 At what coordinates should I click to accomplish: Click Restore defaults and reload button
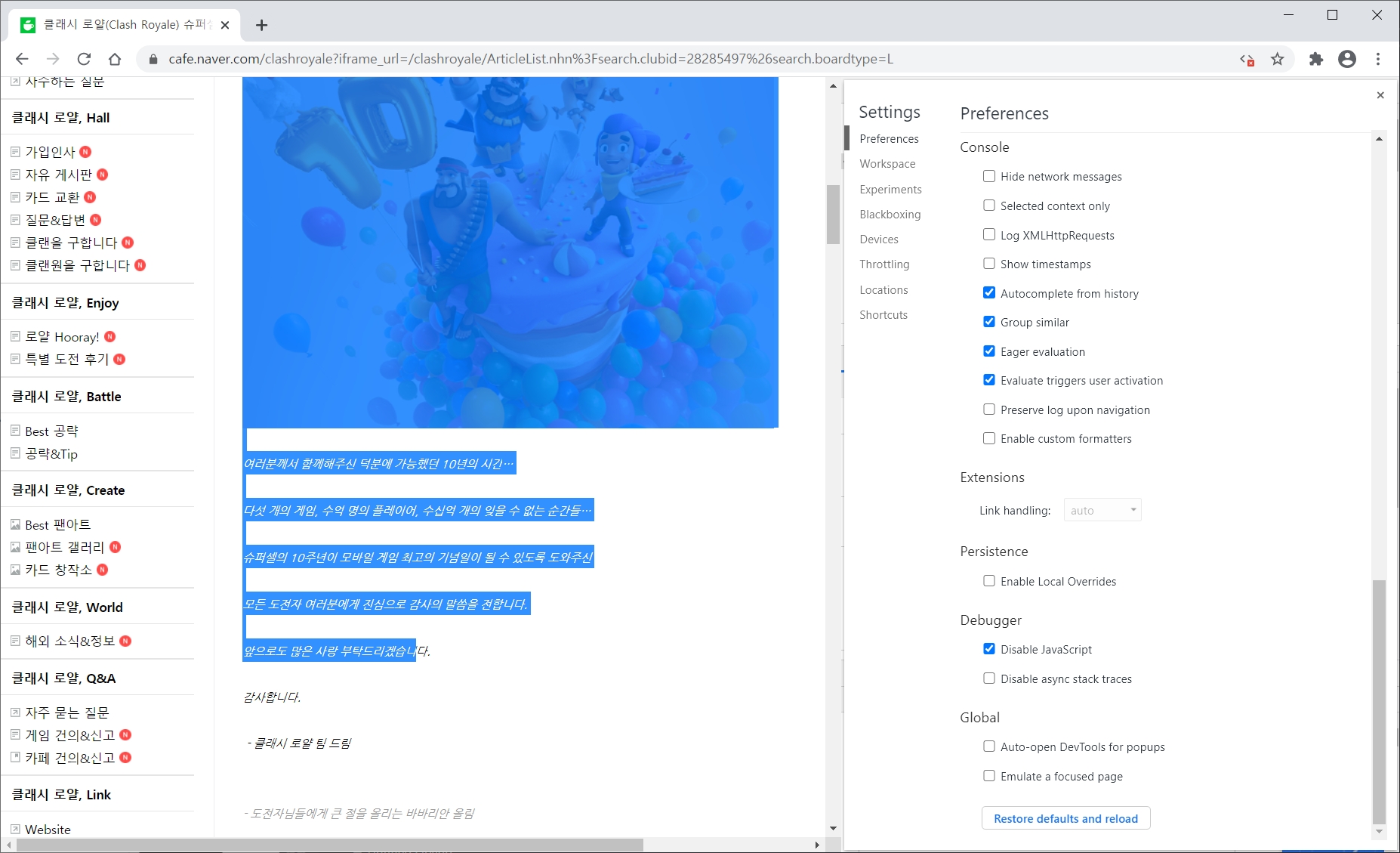pyautogui.click(x=1065, y=818)
